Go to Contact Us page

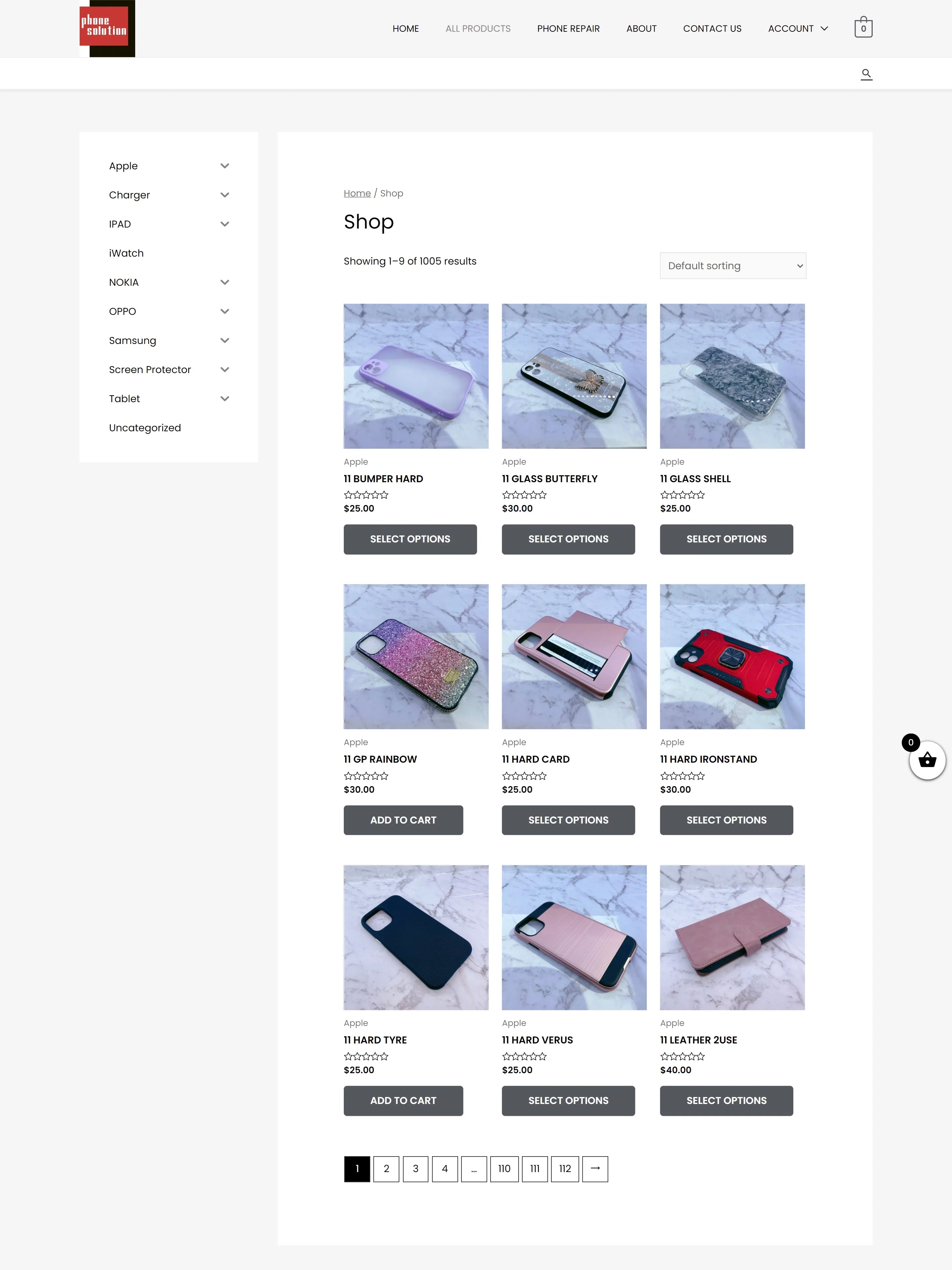coord(712,28)
